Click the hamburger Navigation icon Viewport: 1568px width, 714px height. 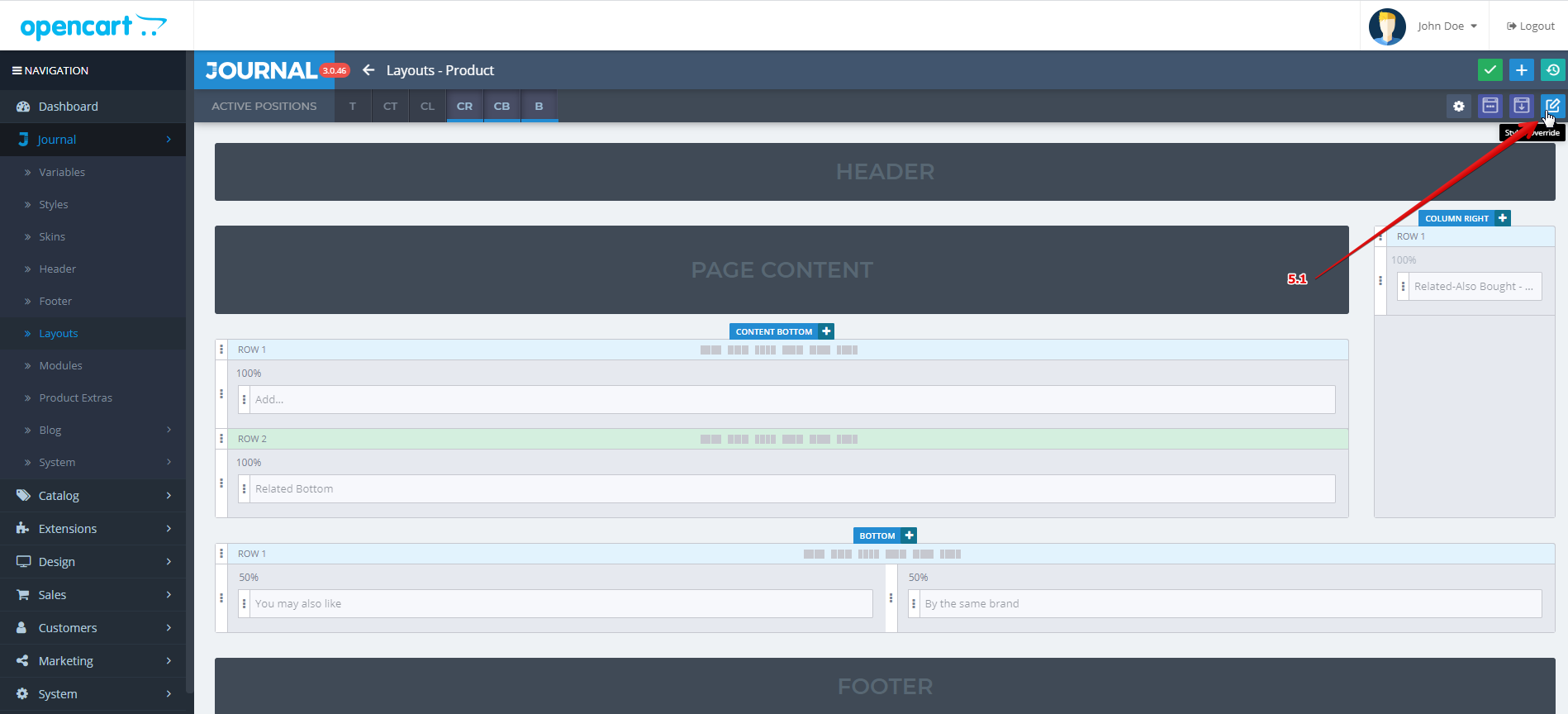17,70
